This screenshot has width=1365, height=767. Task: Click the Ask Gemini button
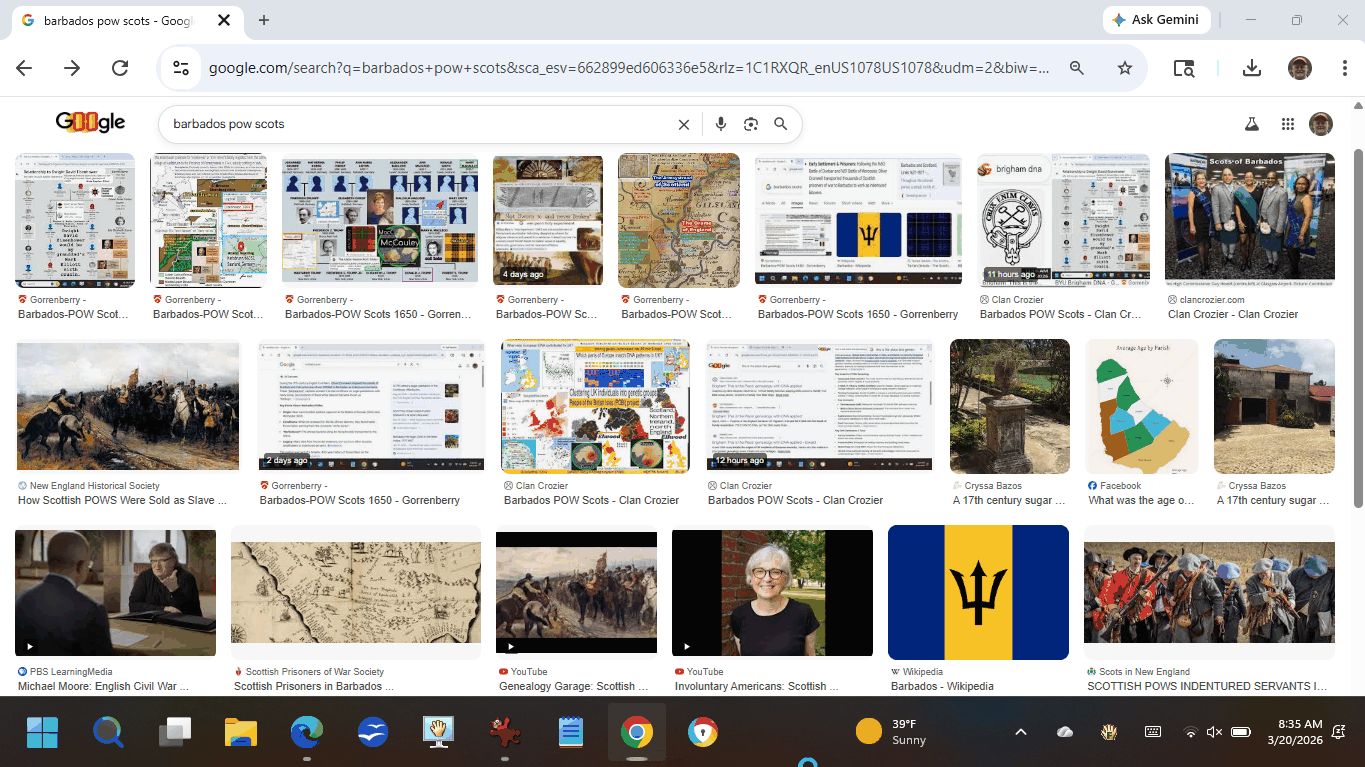[1157, 20]
